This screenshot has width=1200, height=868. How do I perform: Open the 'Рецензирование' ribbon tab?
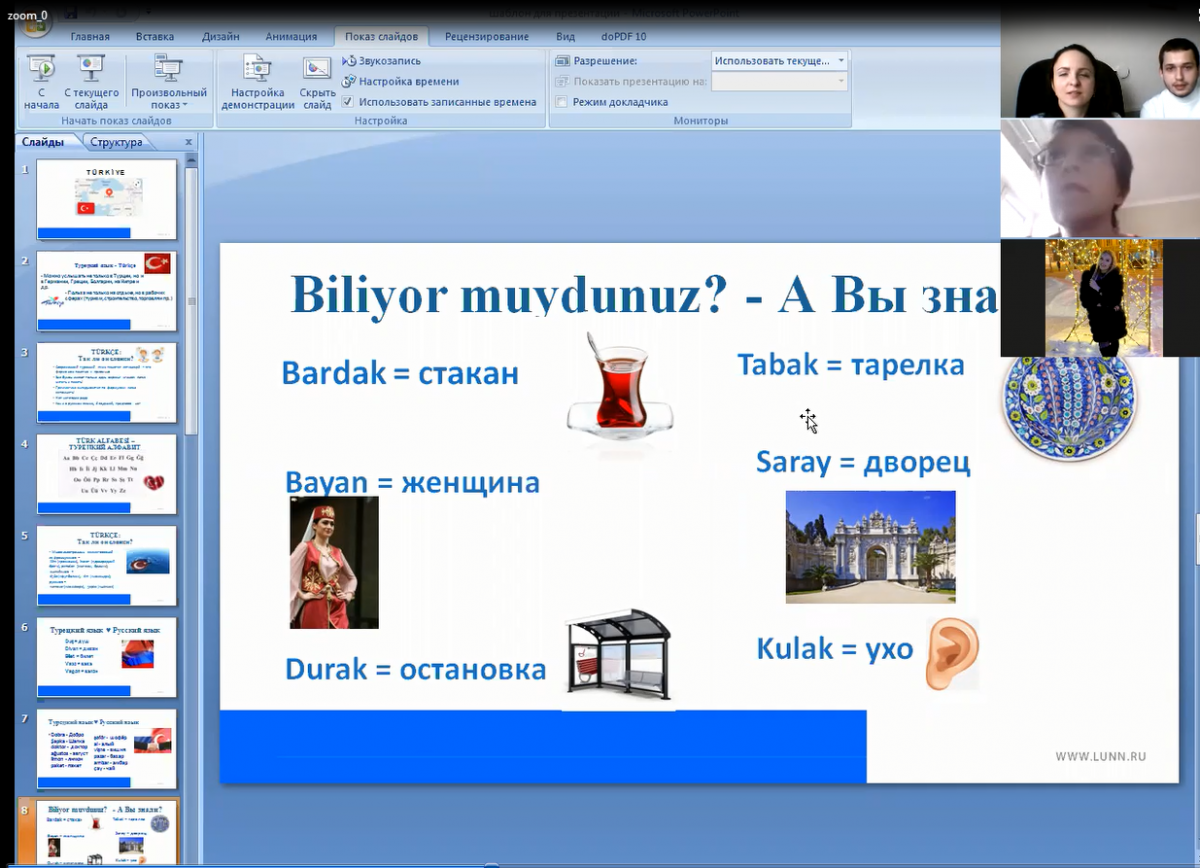point(487,37)
